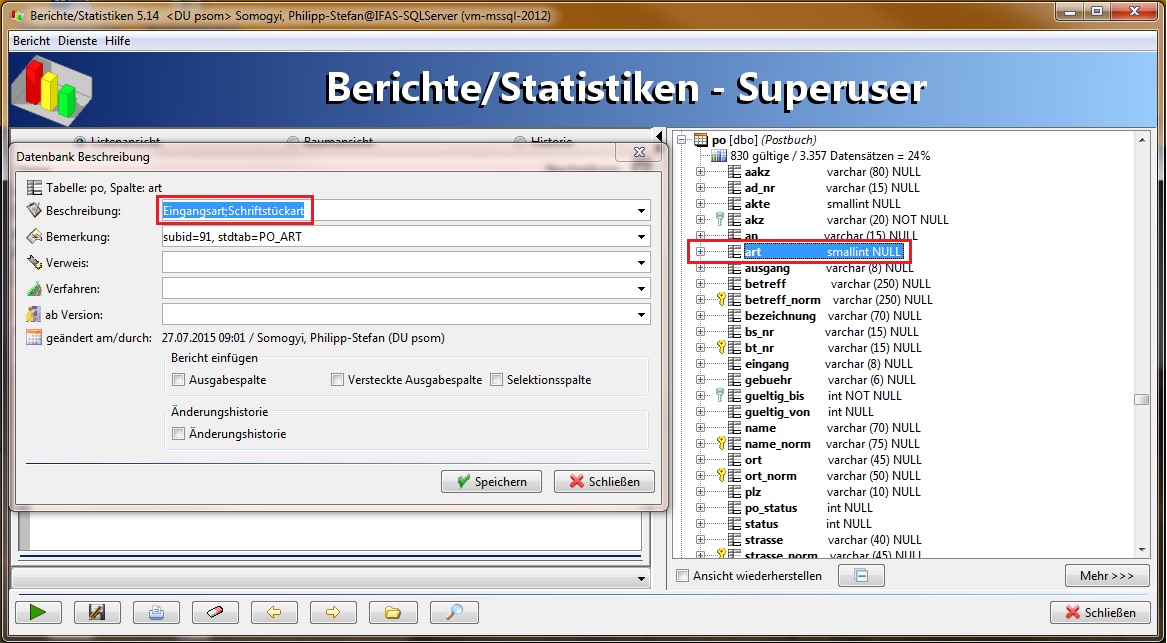Click the magnifying glass search button
The image size is (1167, 643).
[x=454, y=612]
